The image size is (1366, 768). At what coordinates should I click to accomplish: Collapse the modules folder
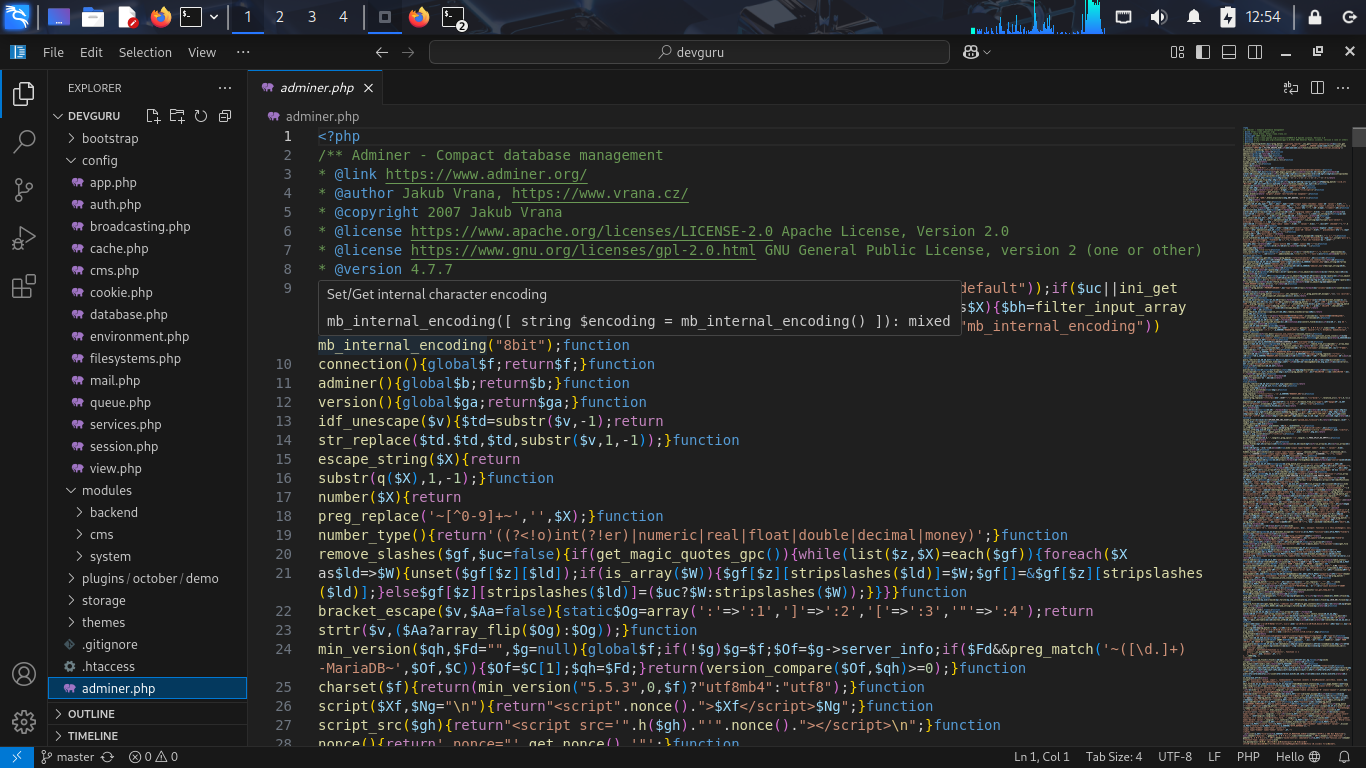(106, 490)
